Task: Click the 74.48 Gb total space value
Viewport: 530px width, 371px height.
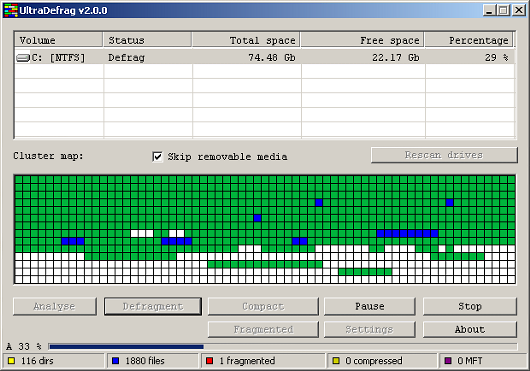Action: pyautogui.click(x=272, y=58)
